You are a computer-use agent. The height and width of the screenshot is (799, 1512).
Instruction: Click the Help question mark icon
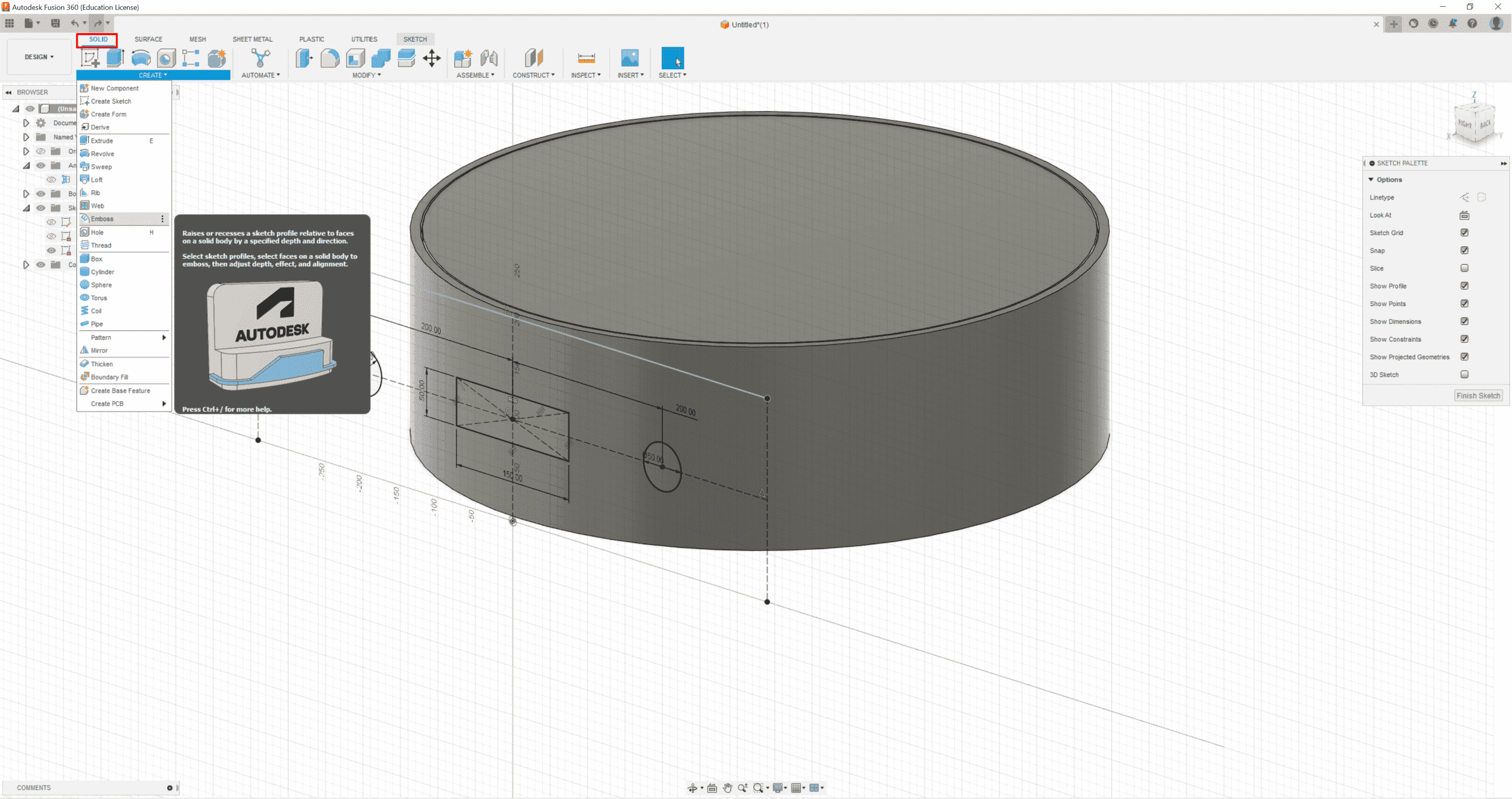click(x=1472, y=24)
